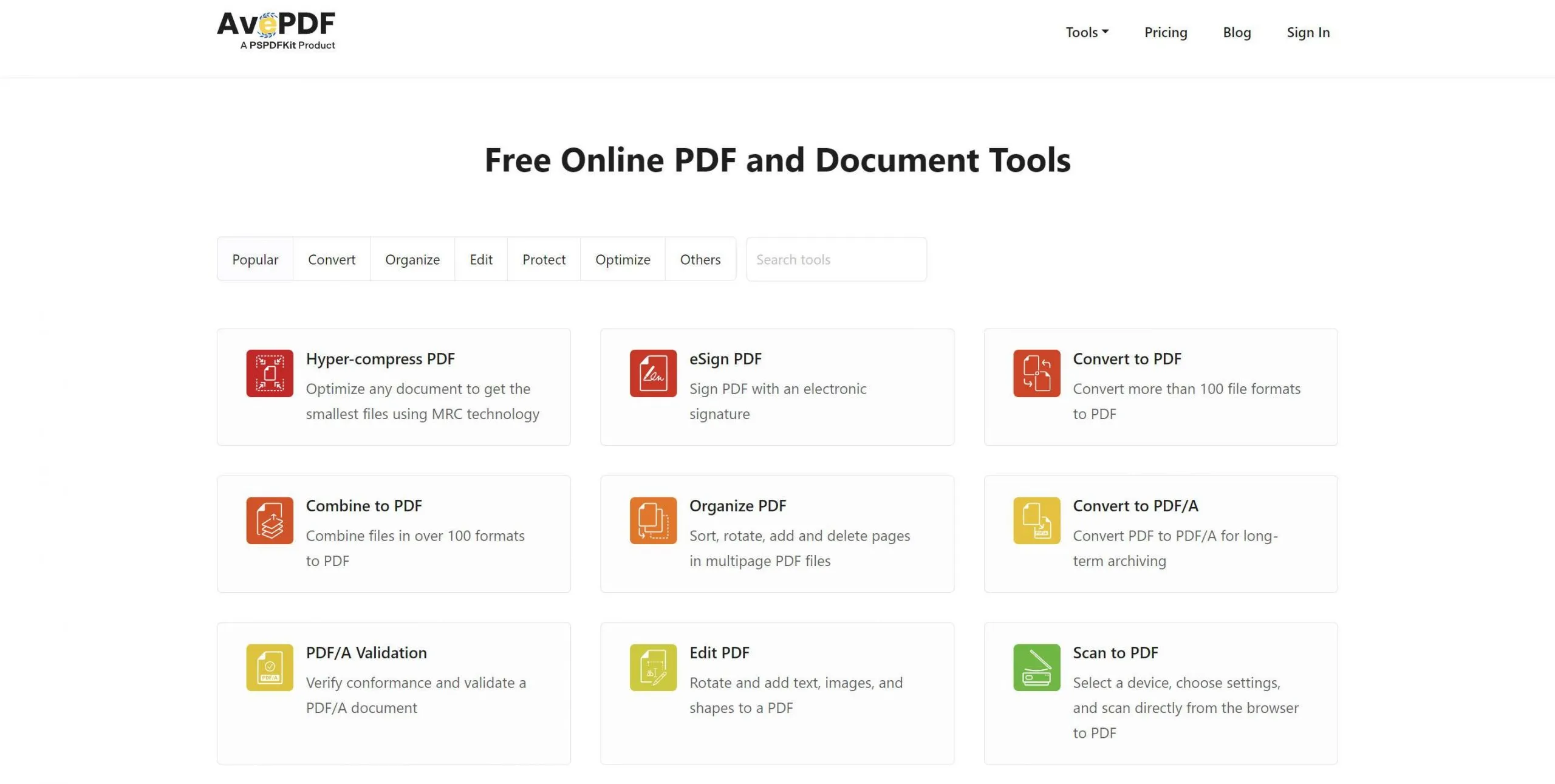Open the Pricing page
The height and width of the screenshot is (784, 1555).
click(1165, 32)
